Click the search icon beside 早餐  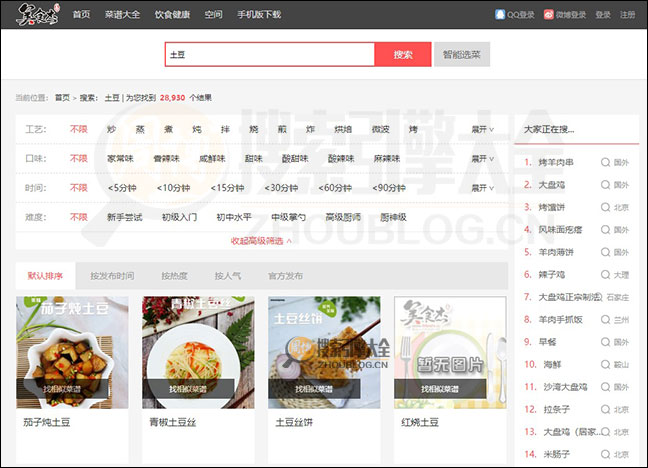(605, 341)
